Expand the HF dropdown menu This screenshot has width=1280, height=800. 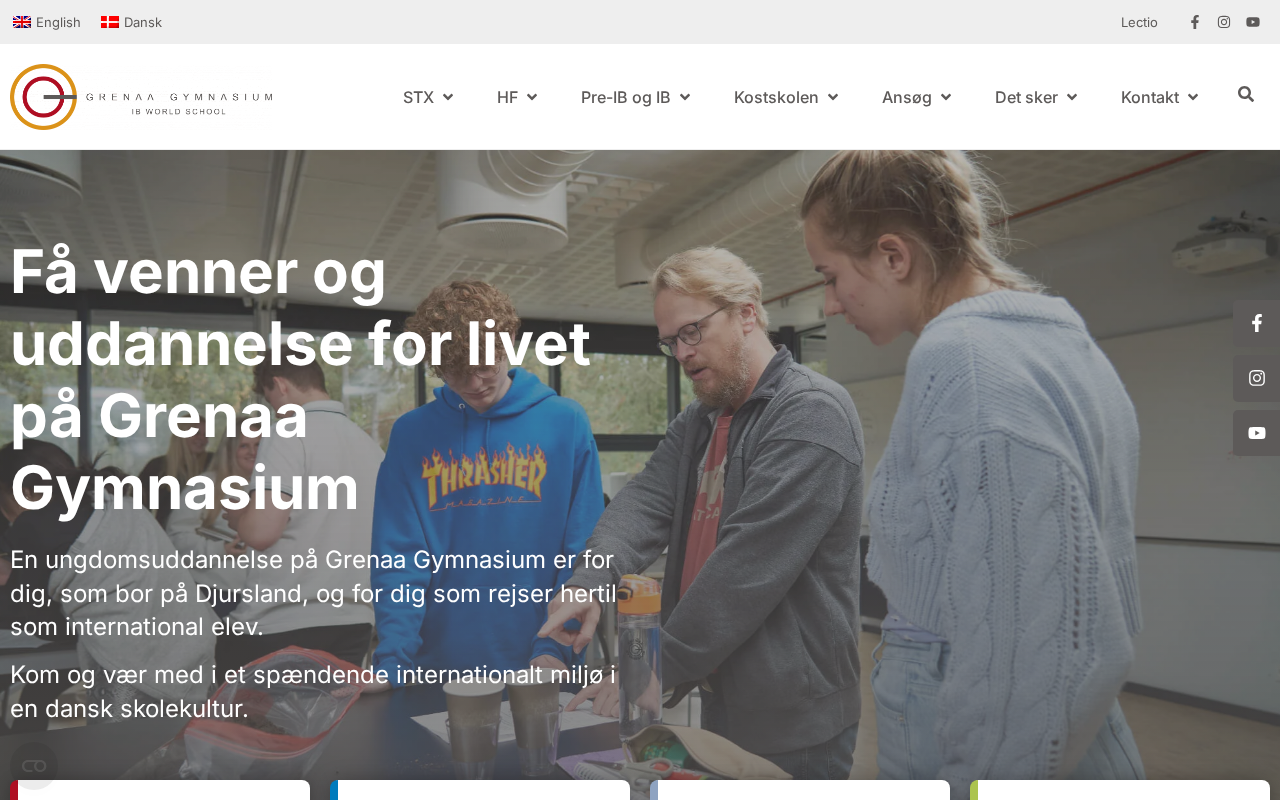coord(517,97)
